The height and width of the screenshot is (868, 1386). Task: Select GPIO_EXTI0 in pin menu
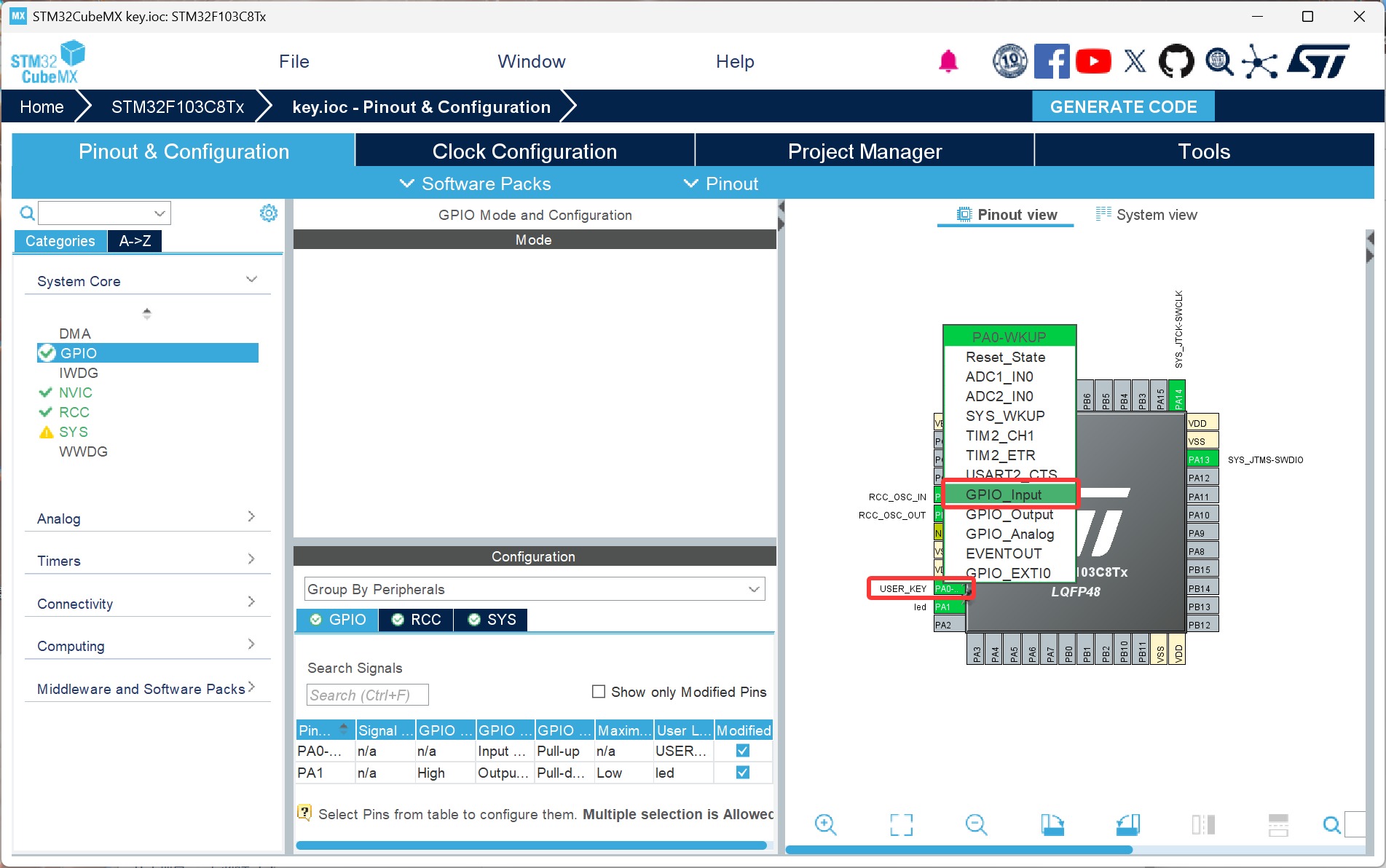pos(1009,573)
